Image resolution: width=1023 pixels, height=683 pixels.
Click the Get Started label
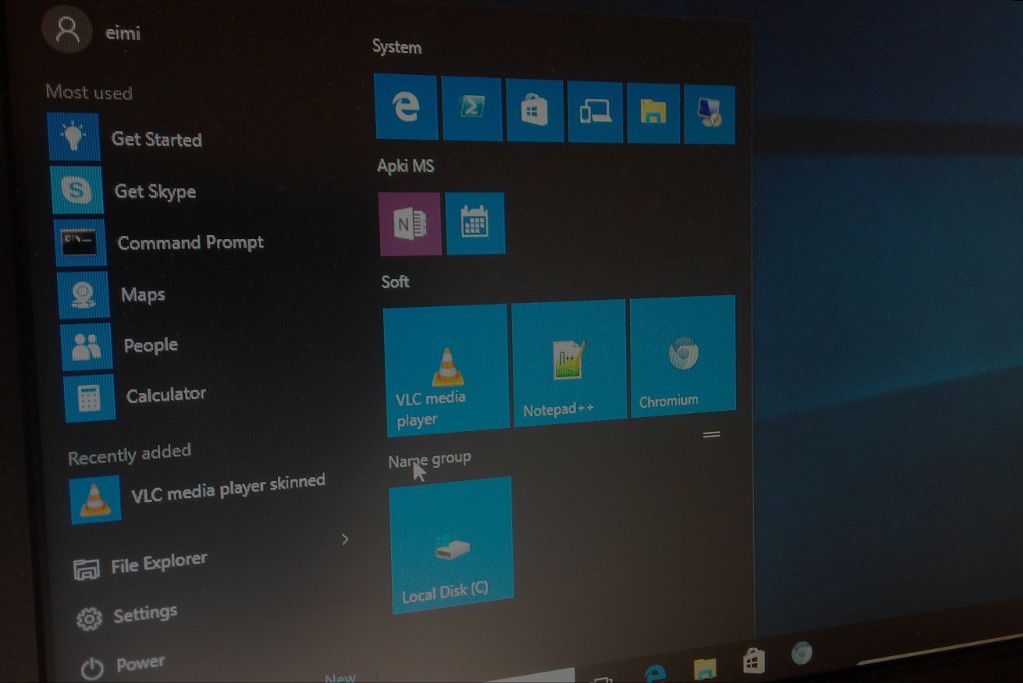pos(157,139)
